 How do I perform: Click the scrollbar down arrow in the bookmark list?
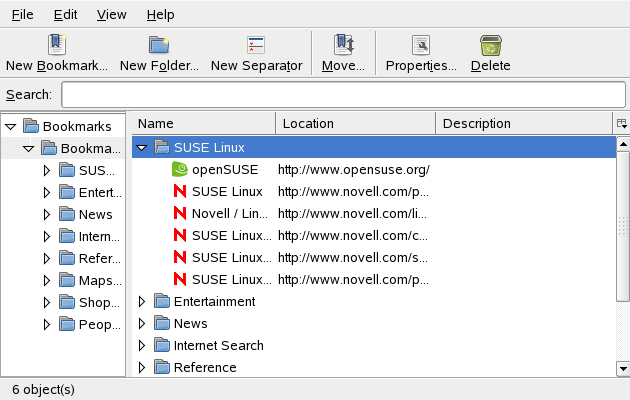tap(622, 368)
